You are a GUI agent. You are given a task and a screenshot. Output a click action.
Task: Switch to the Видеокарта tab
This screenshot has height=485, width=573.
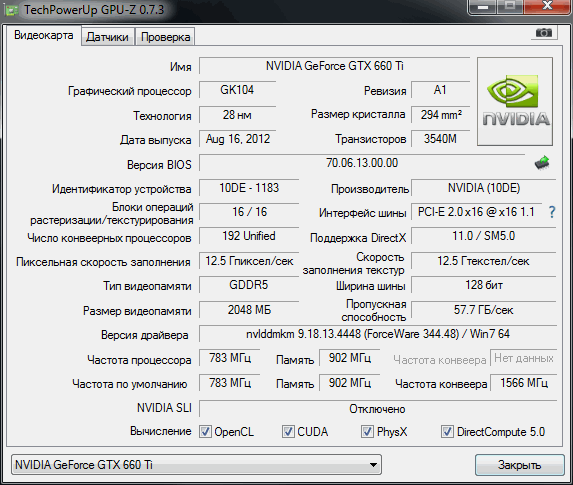[43, 35]
